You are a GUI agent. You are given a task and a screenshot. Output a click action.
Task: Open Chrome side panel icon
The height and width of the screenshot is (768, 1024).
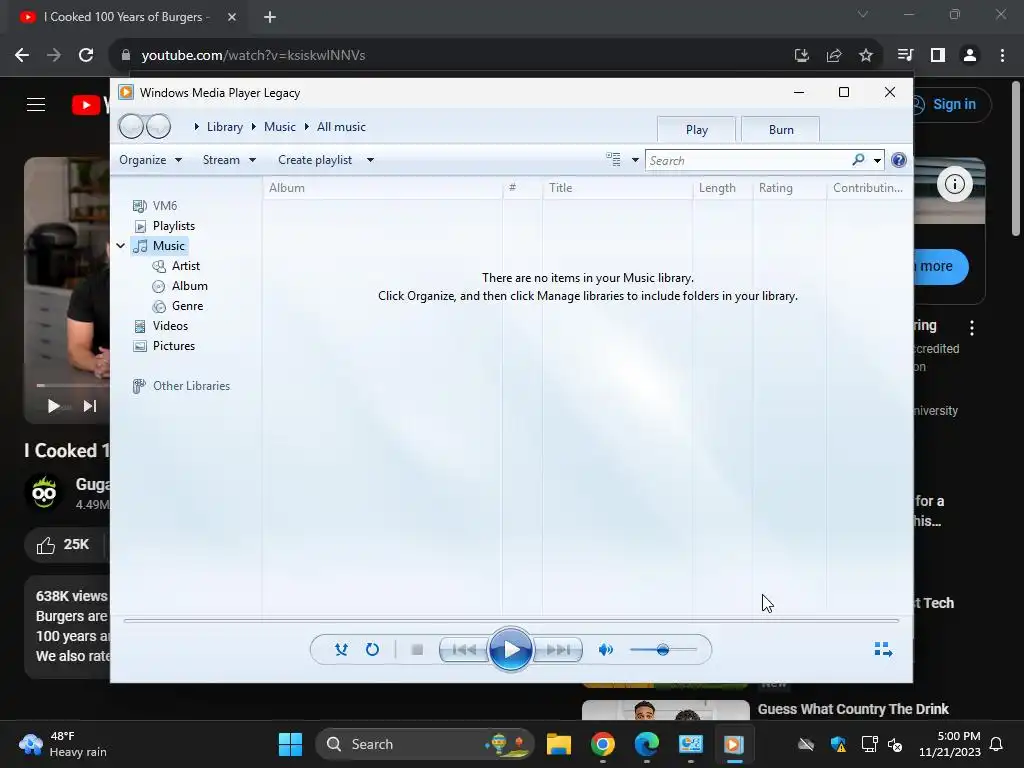tap(938, 56)
